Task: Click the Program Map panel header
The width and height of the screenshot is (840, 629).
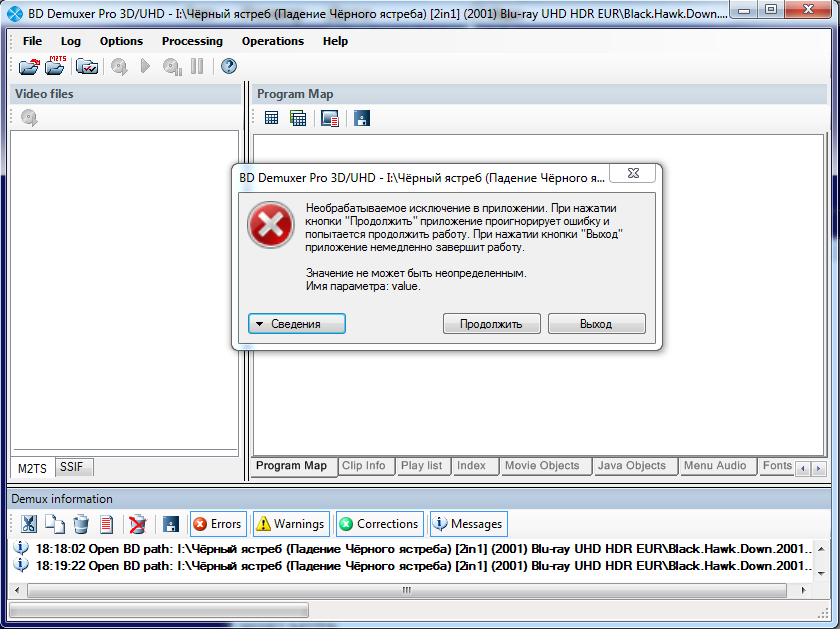Action: [540, 94]
